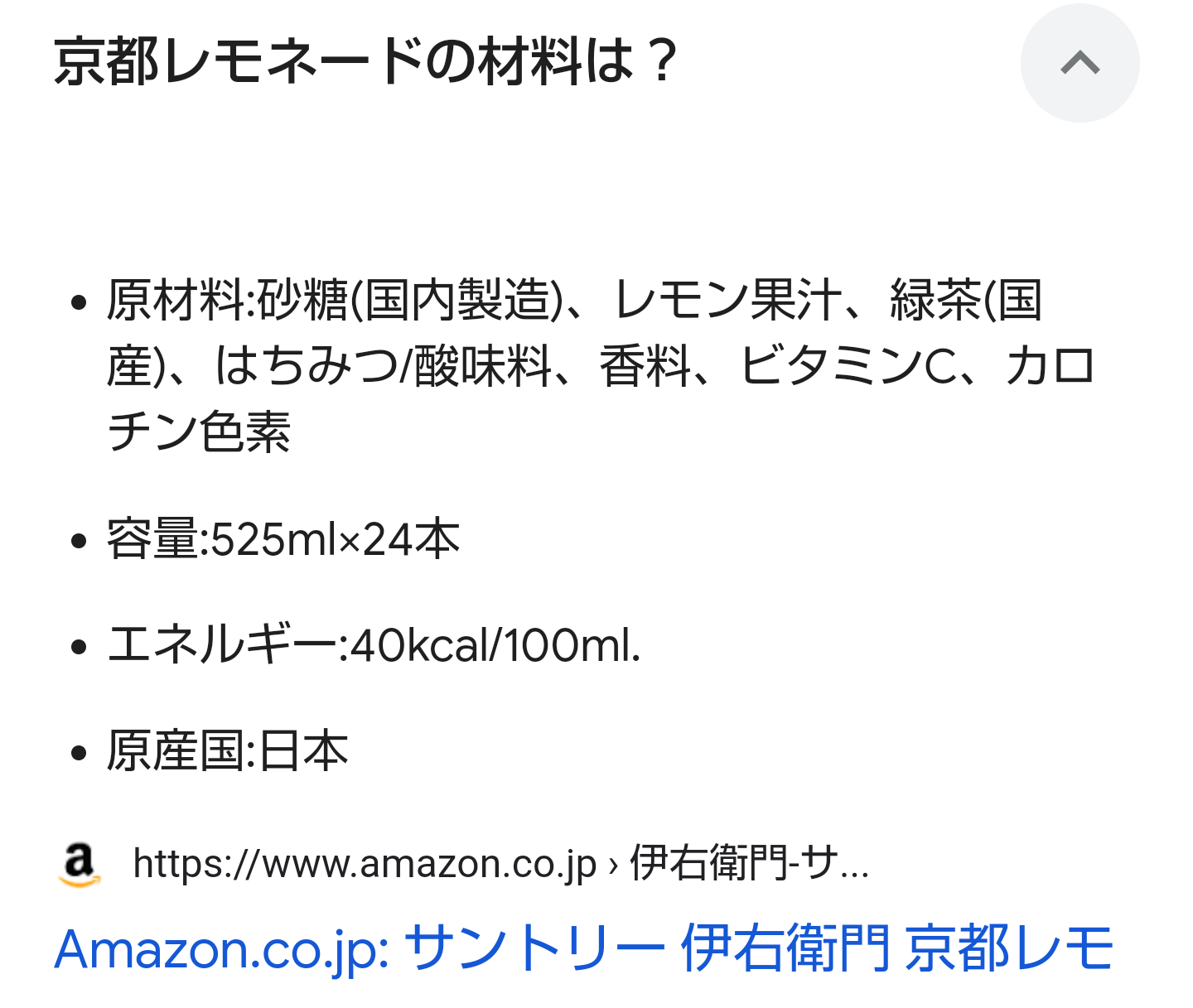Click the 原産国 label

[176, 751]
